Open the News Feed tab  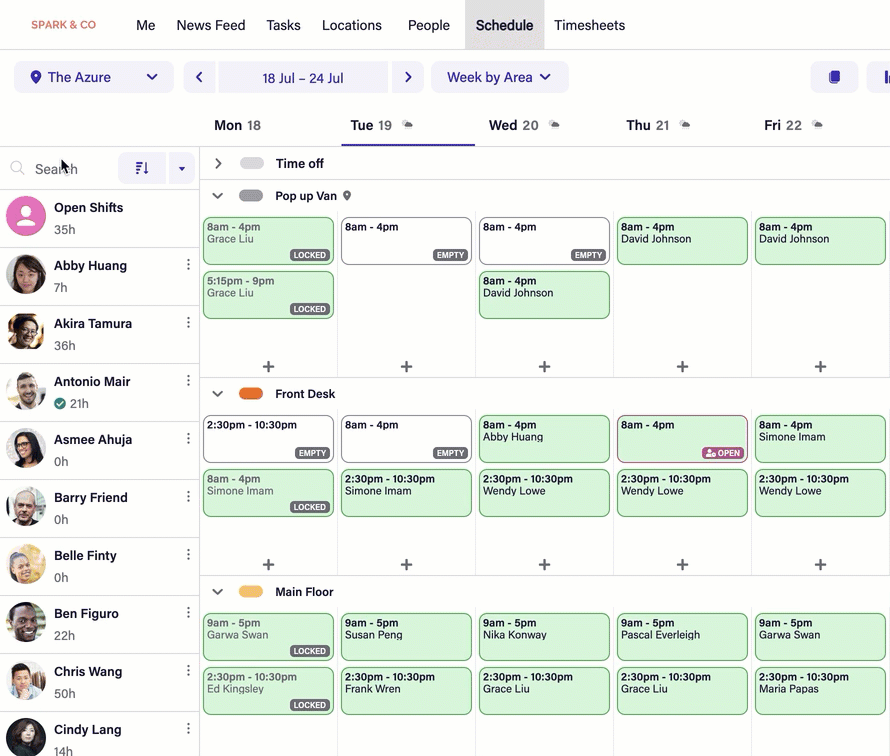pyautogui.click(x=211, y=25)
